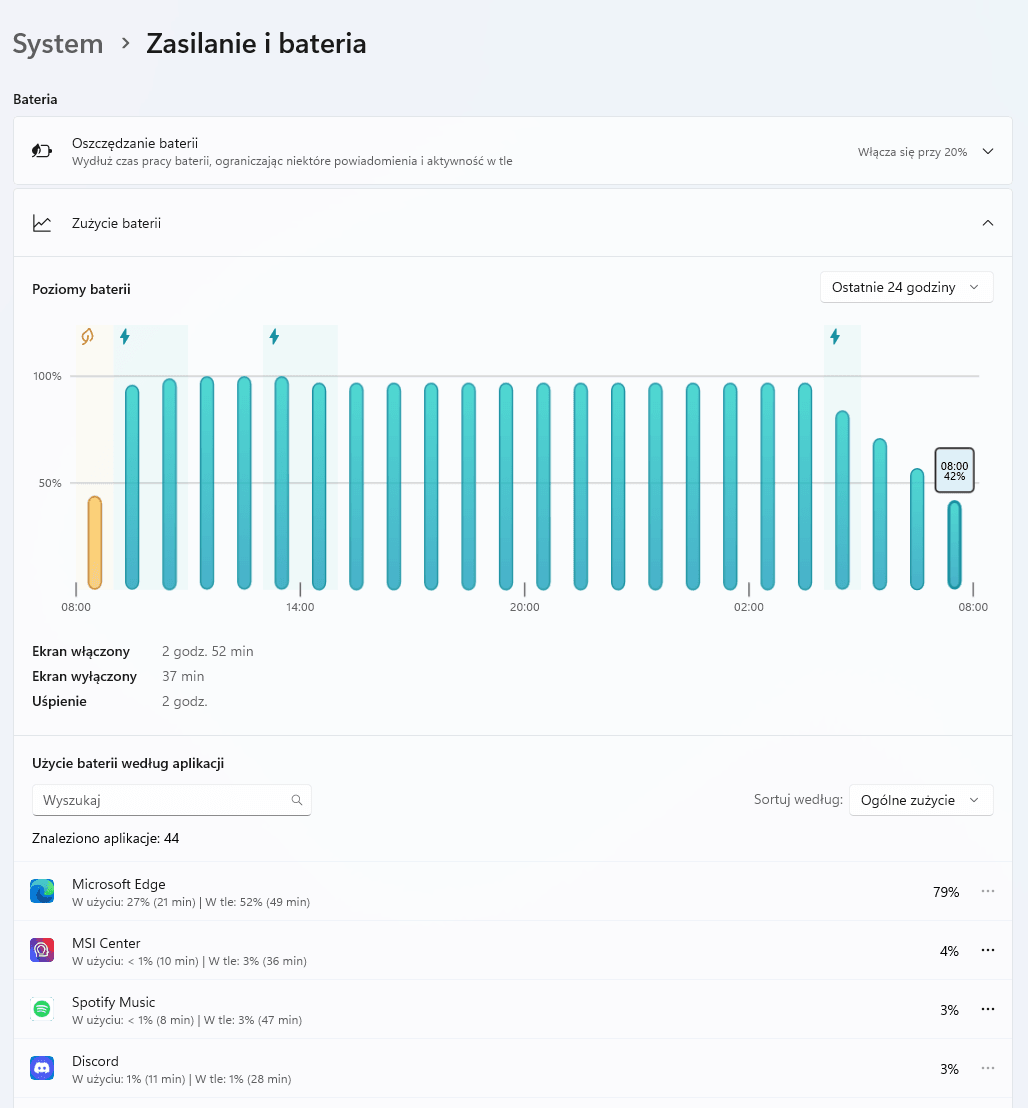Screen dimensions: 1028x1108
Task: Click the battery saver leaf icon
Action: click(41, 151)
